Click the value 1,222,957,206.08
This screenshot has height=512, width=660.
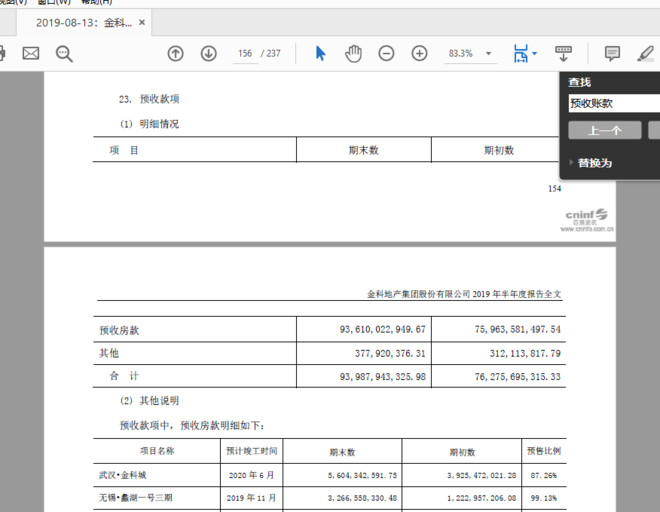(x=482, y=498)
